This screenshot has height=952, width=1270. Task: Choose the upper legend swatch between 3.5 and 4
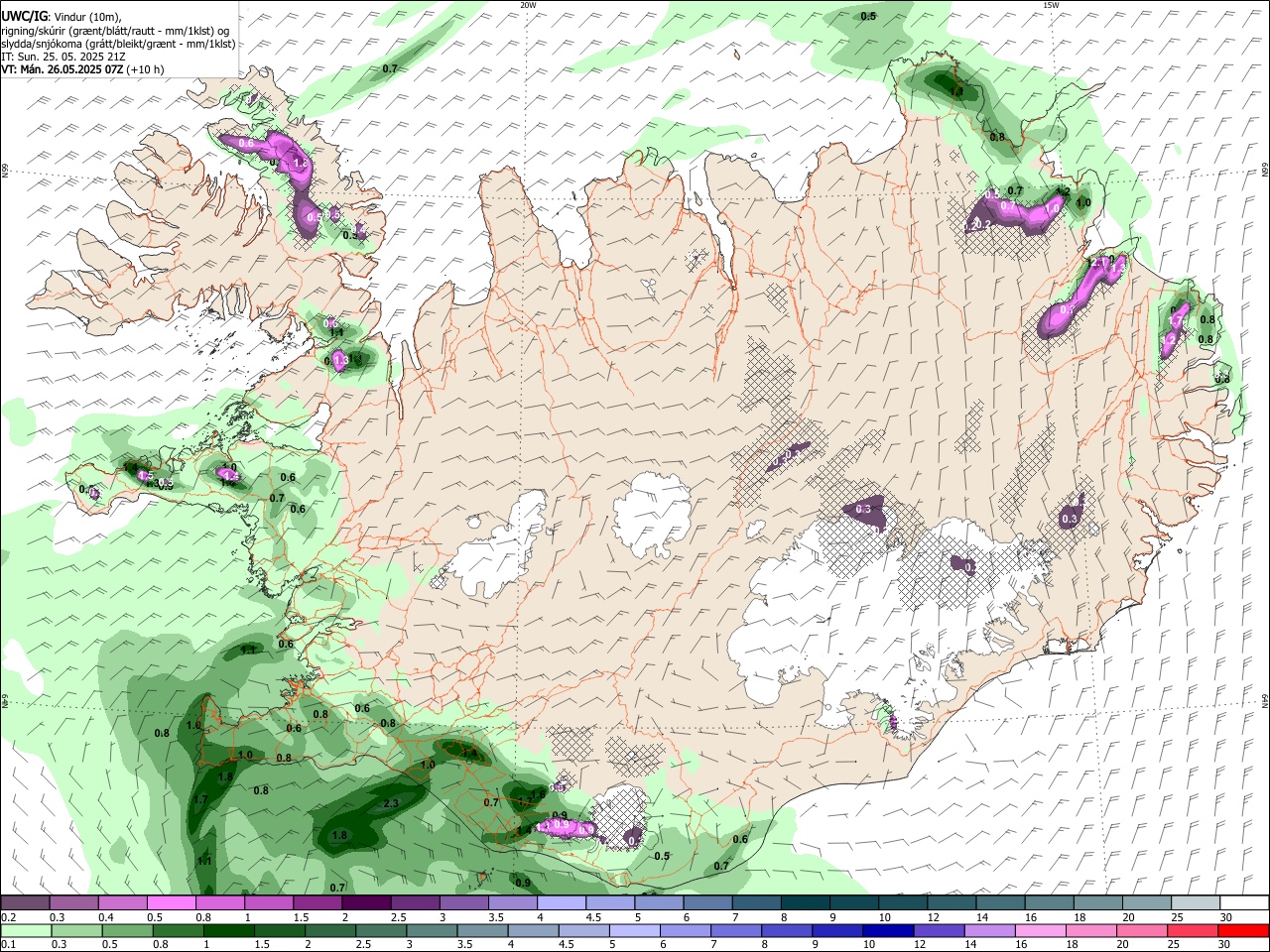513,903
